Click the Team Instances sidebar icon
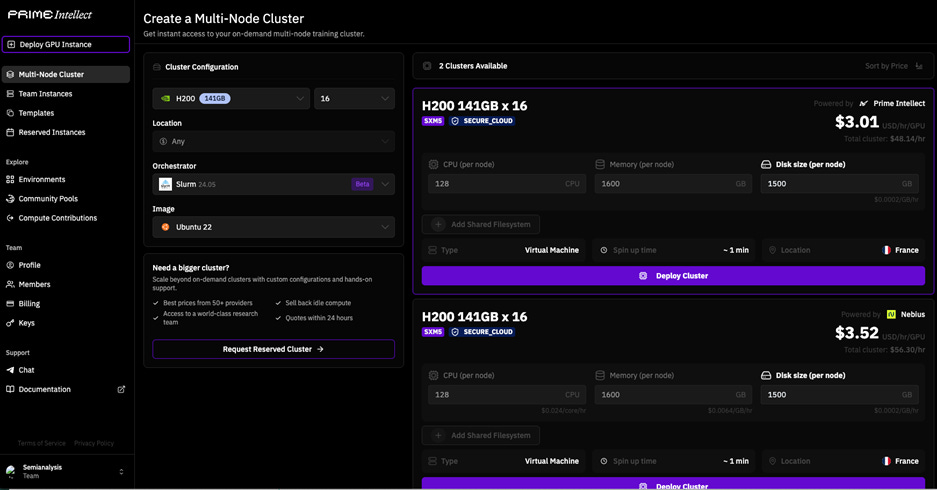Viewport: 937px width, 490px height. click(10, 94)
